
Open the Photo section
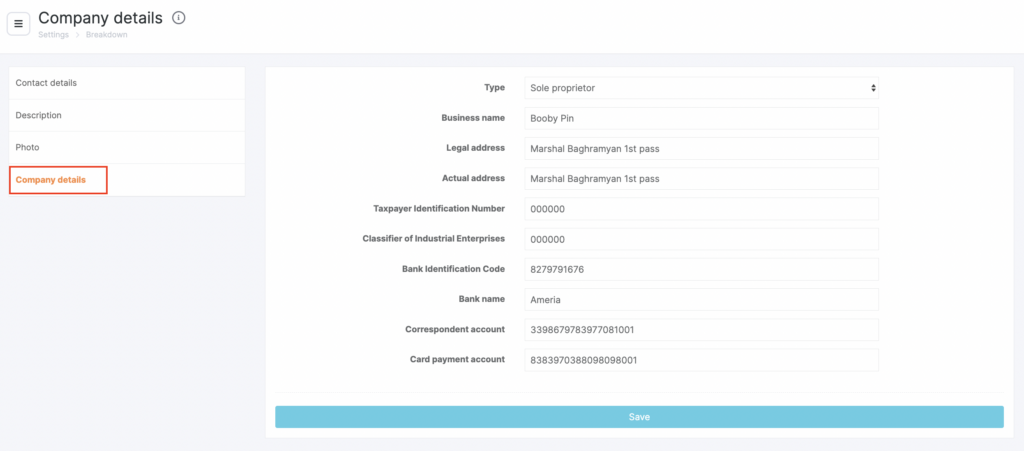click(x=28, y=147)
